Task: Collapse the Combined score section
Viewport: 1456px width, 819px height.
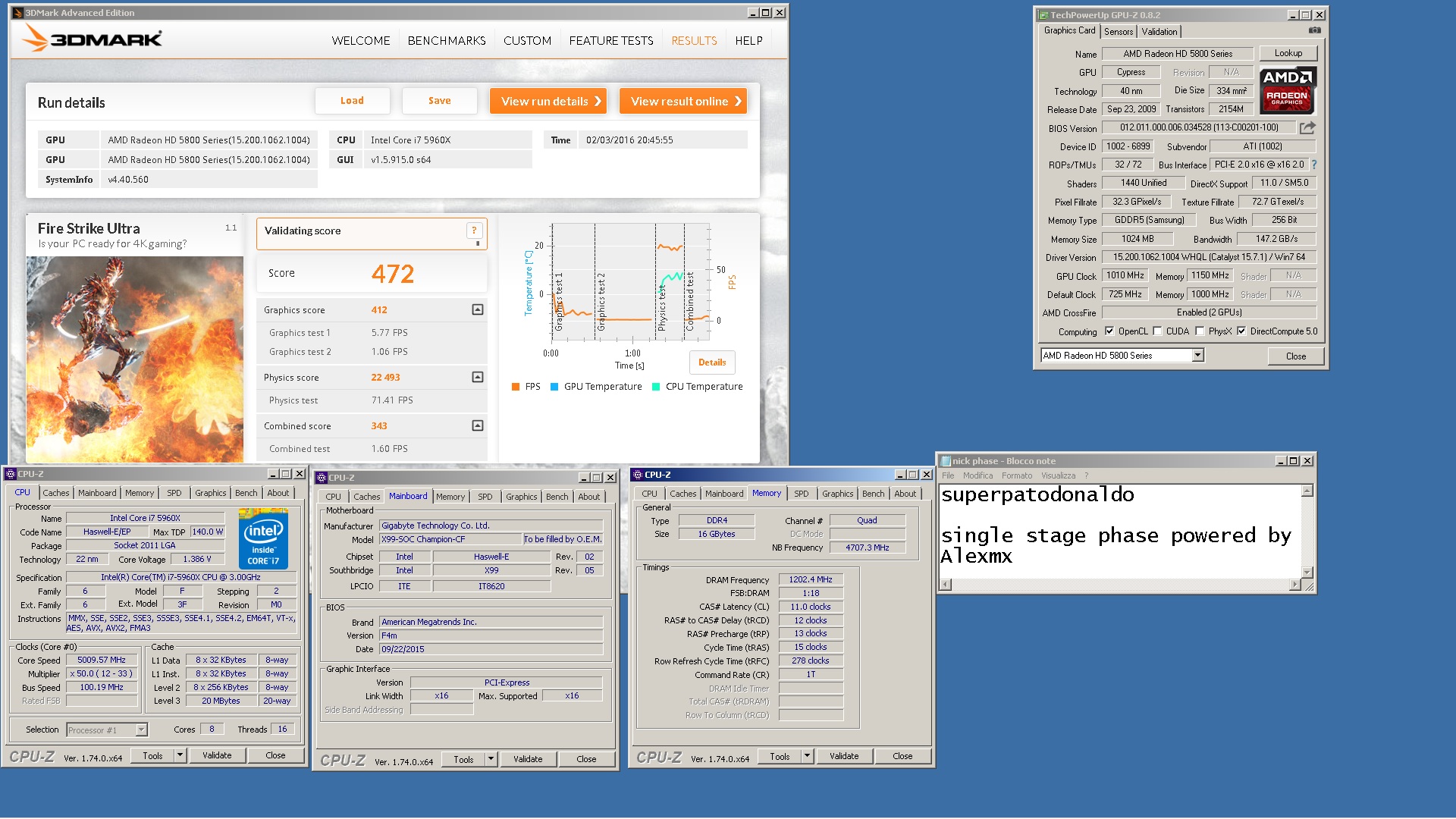Action: click(x=478, y=425)
